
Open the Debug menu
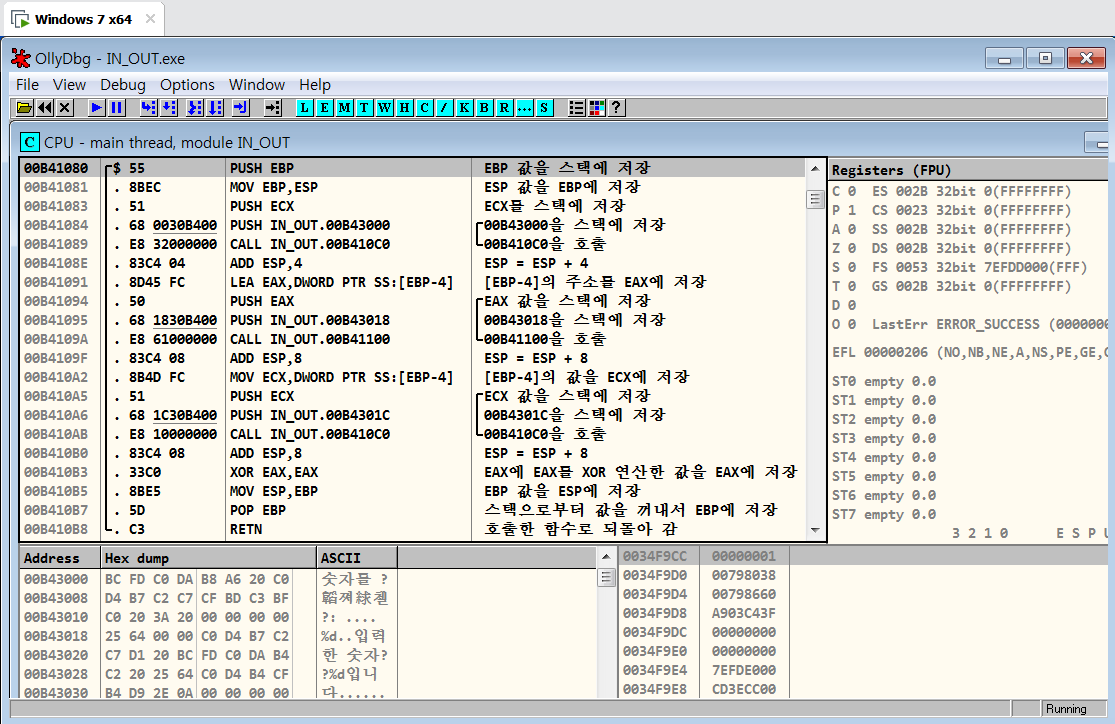click(123, 85)
